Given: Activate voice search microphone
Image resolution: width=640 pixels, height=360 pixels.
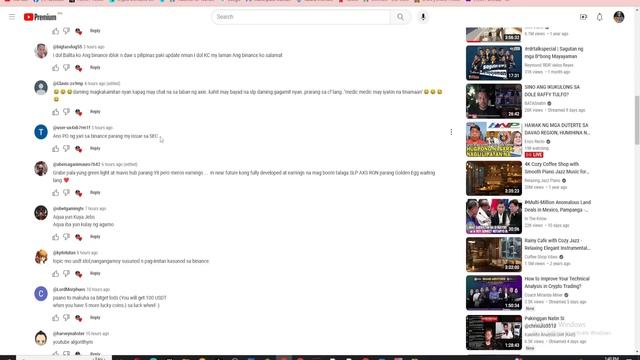Looking at the screenshot, I should (x=423, y=17).
